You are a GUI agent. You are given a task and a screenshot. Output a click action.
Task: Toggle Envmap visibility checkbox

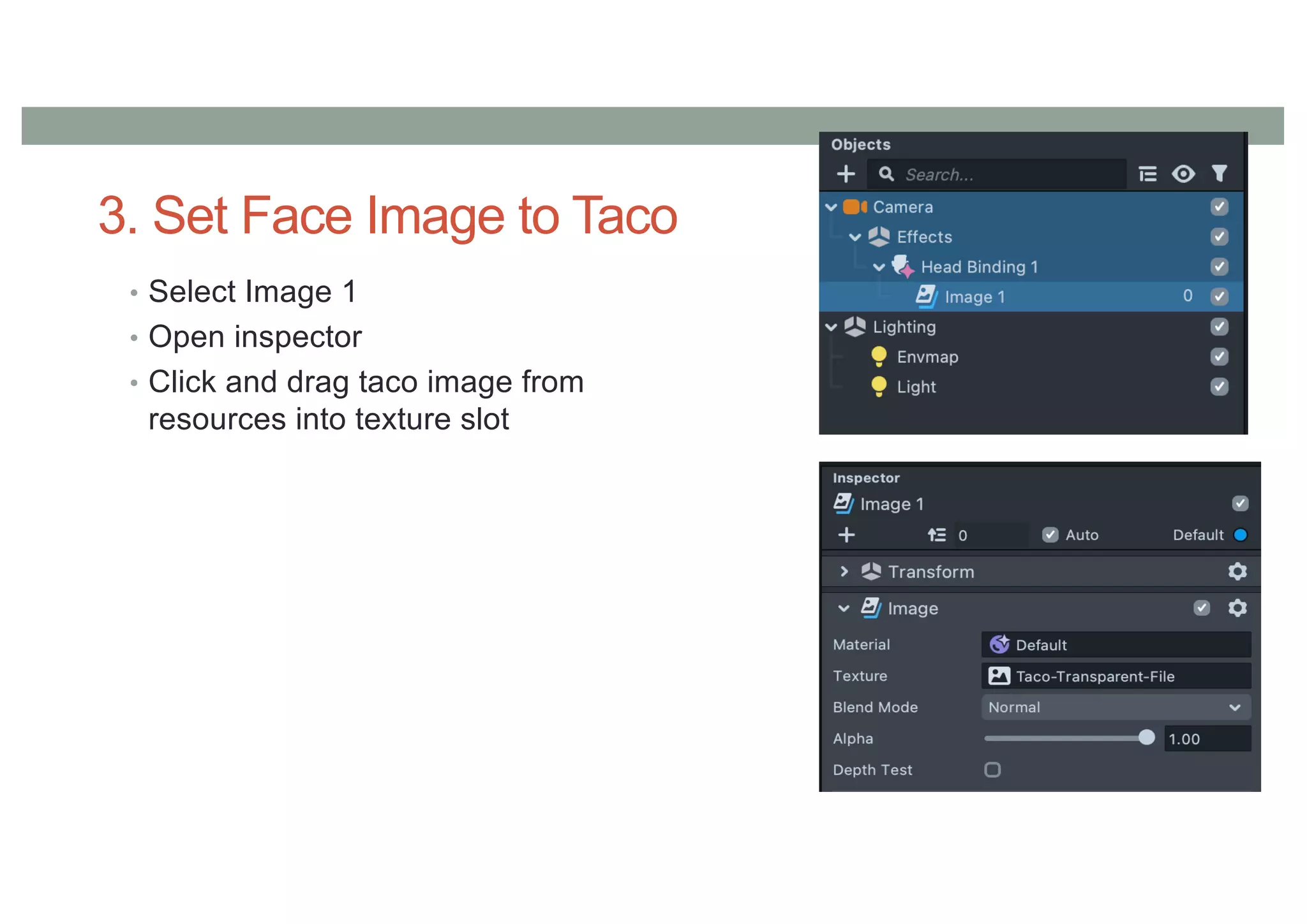1220,357
